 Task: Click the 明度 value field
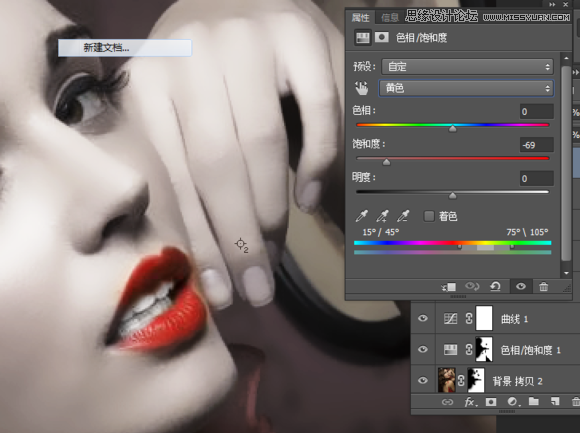click(x=537, y=179)
